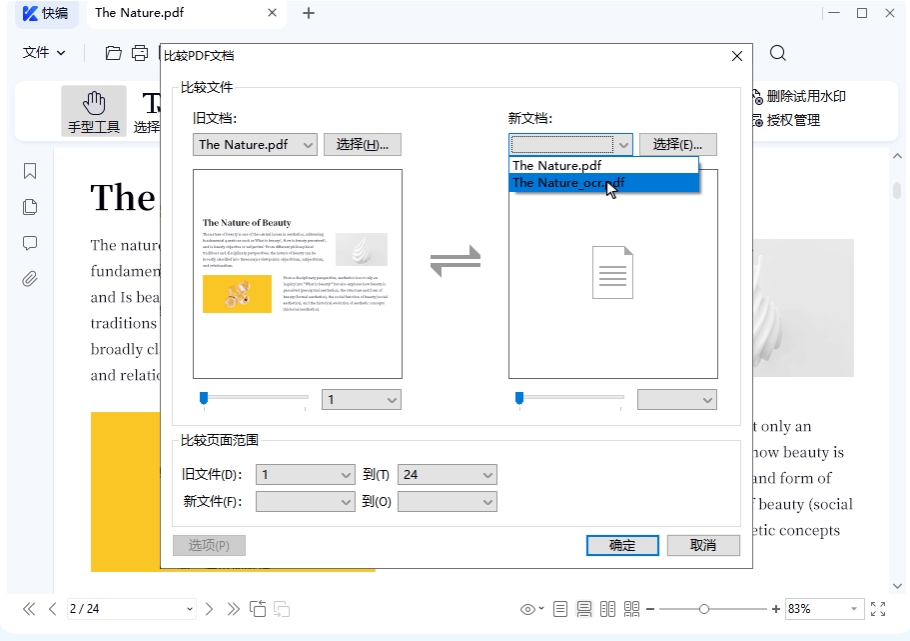Click the open folder icon in toolbar

pos(113,53)
